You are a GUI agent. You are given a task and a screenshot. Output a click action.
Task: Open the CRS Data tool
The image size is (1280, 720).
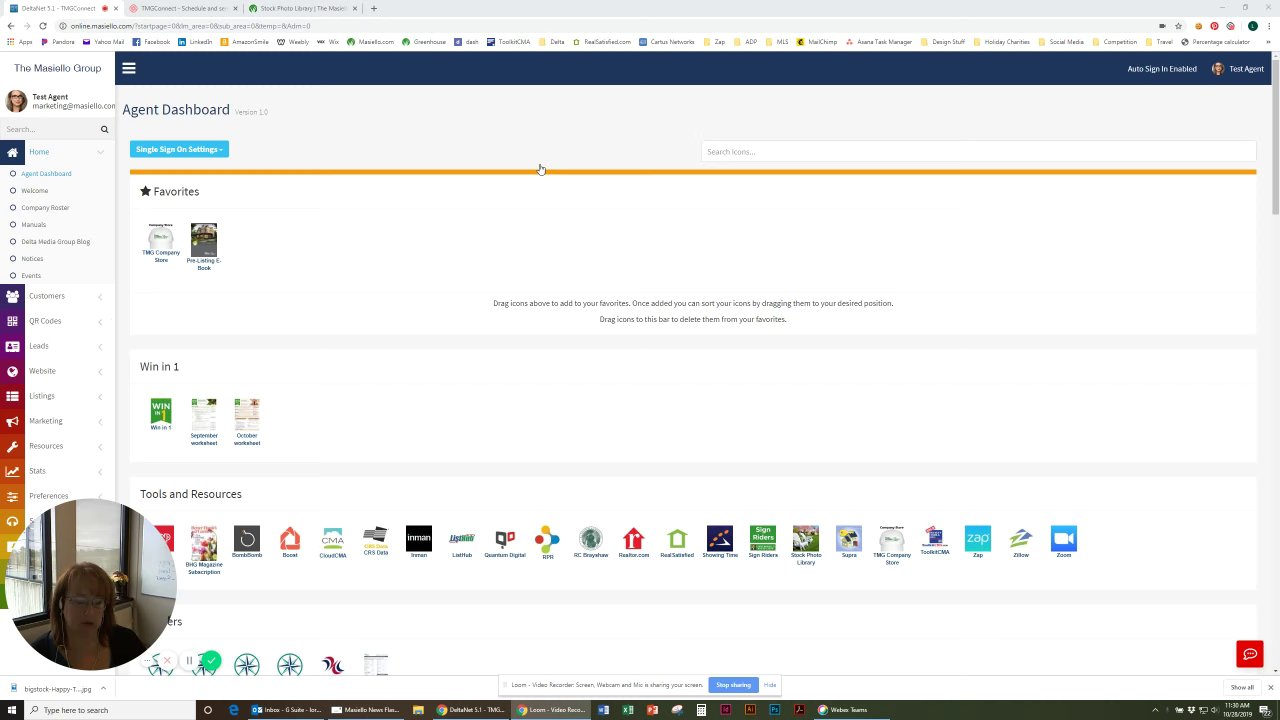(x=376, y=541)
